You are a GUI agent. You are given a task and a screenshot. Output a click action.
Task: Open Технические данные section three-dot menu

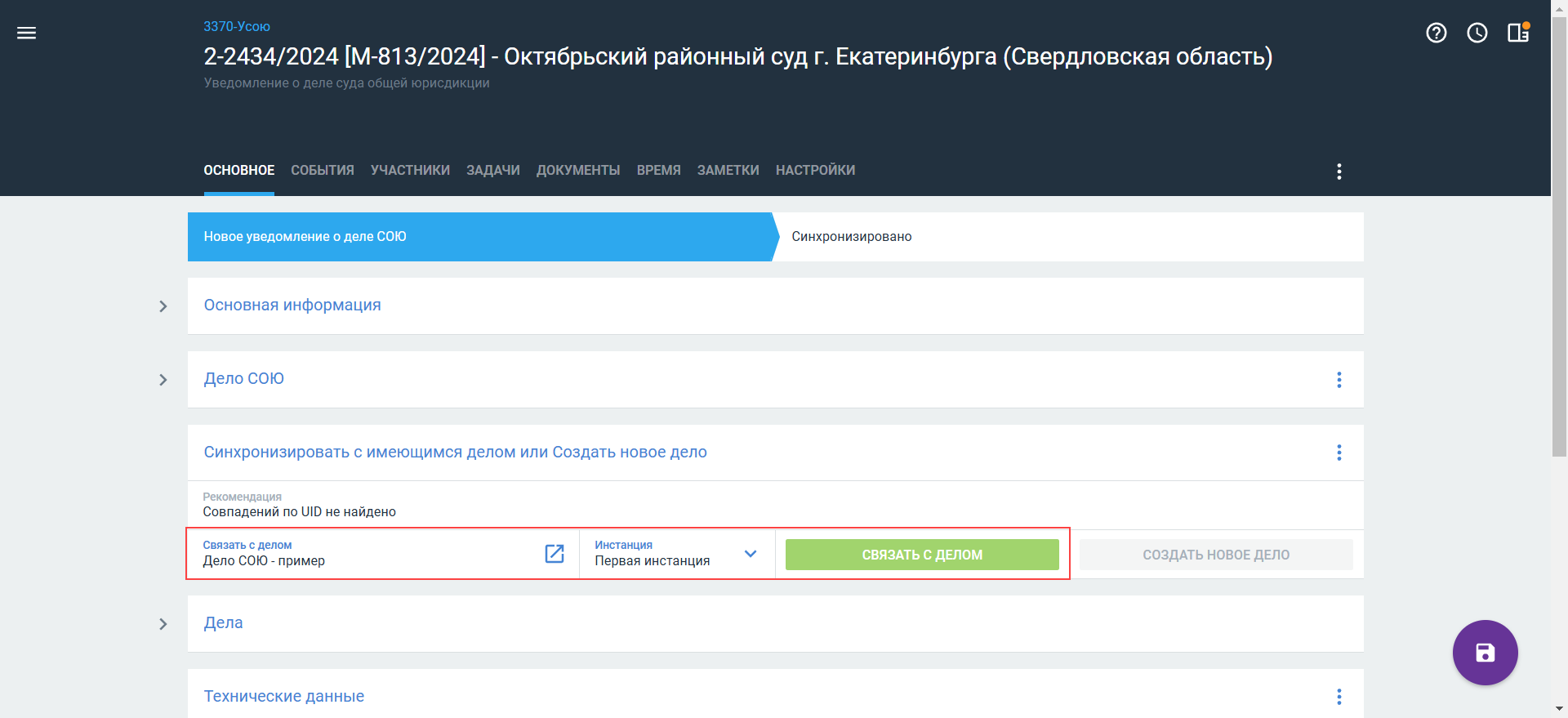pos(1339,697)
